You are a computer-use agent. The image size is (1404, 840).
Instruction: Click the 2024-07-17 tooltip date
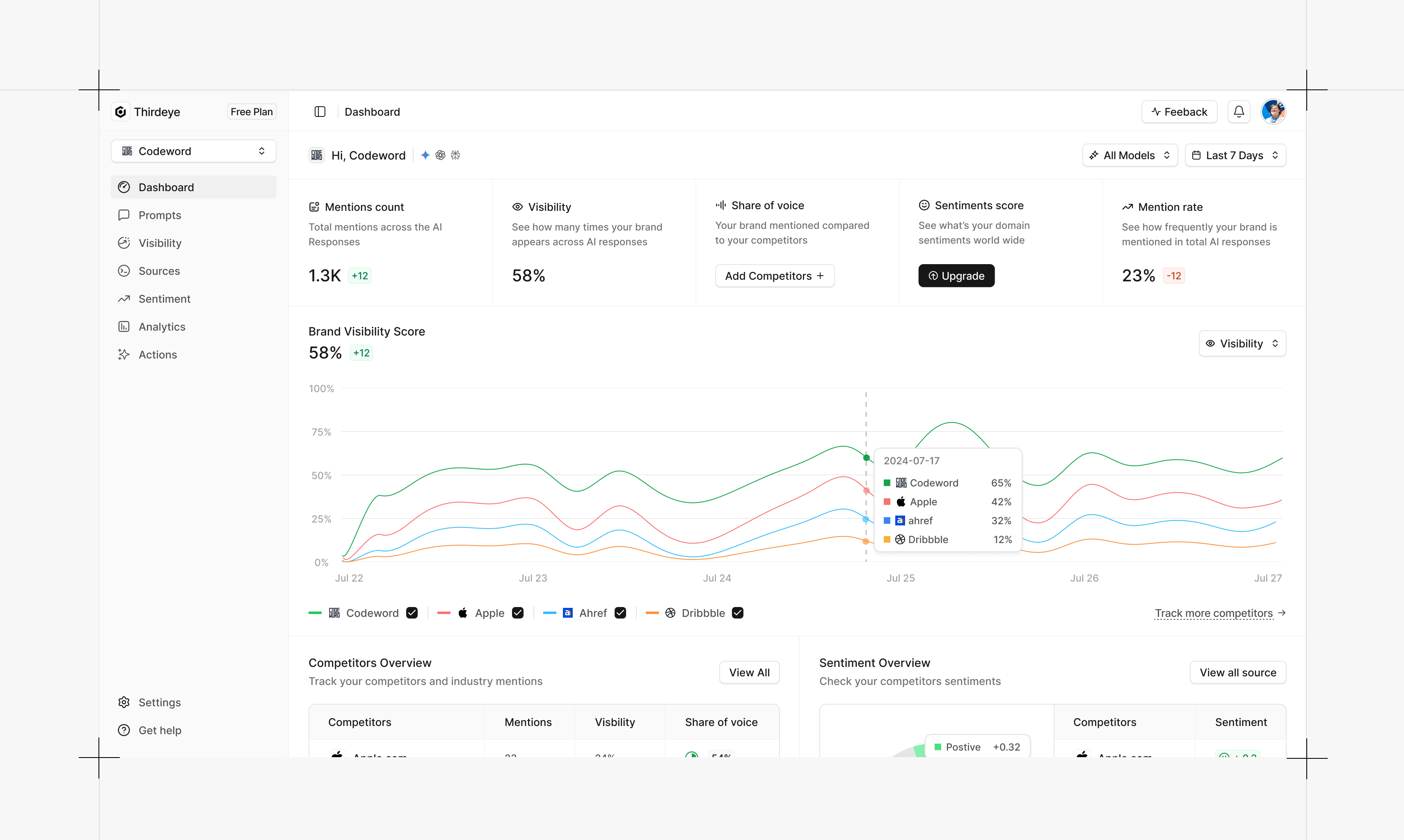coord(911,460)
